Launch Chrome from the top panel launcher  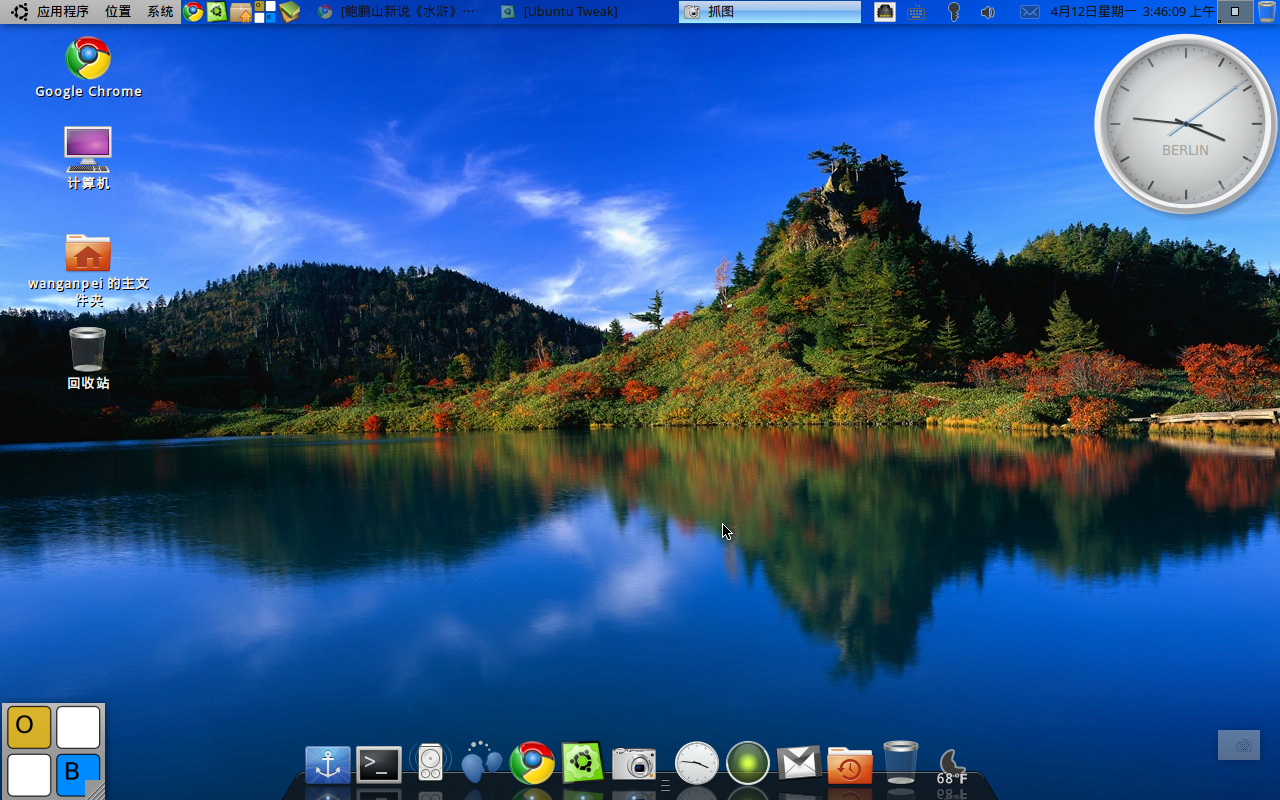click(x=193, y=12)
